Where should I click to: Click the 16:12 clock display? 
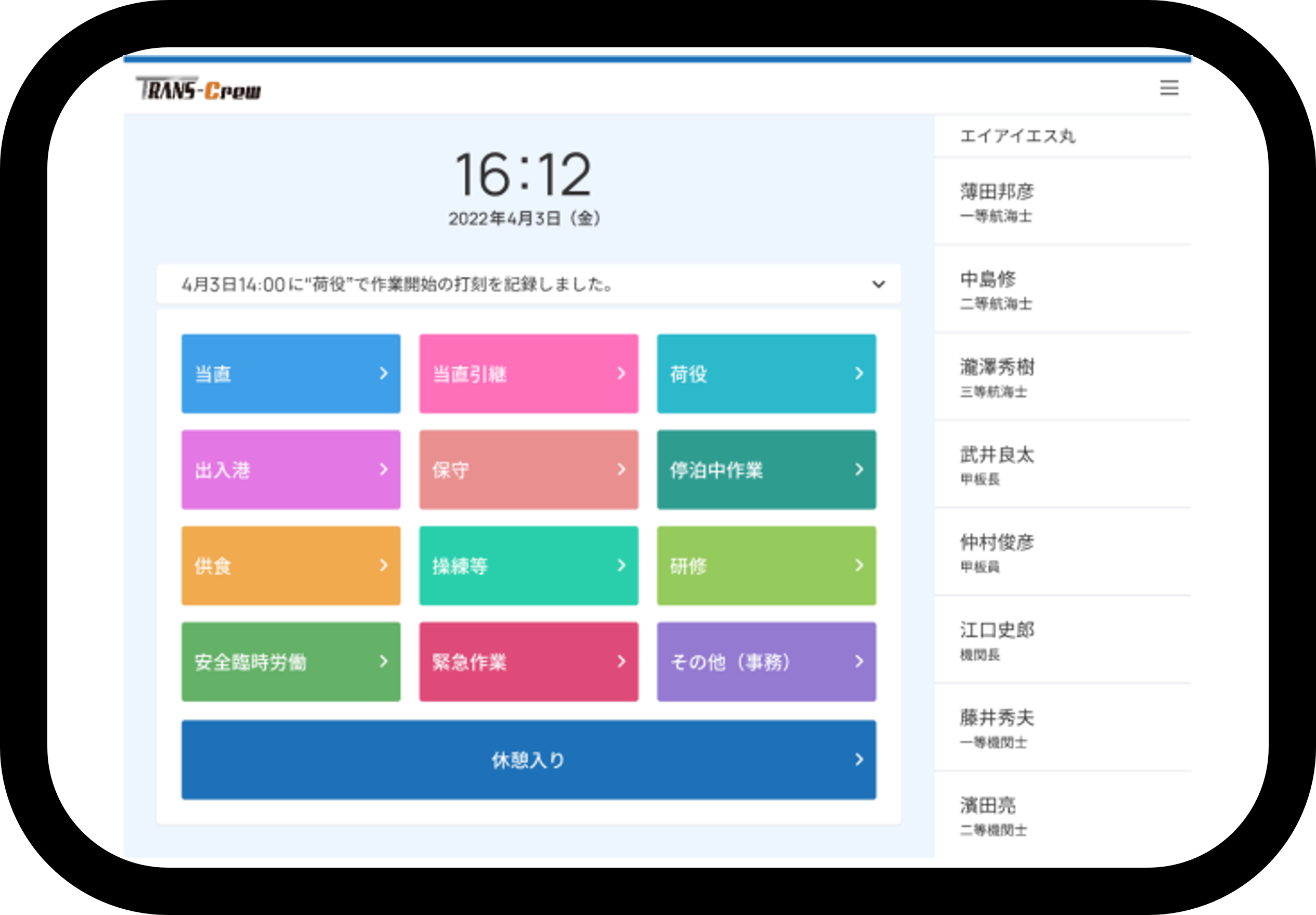[523, 174]
